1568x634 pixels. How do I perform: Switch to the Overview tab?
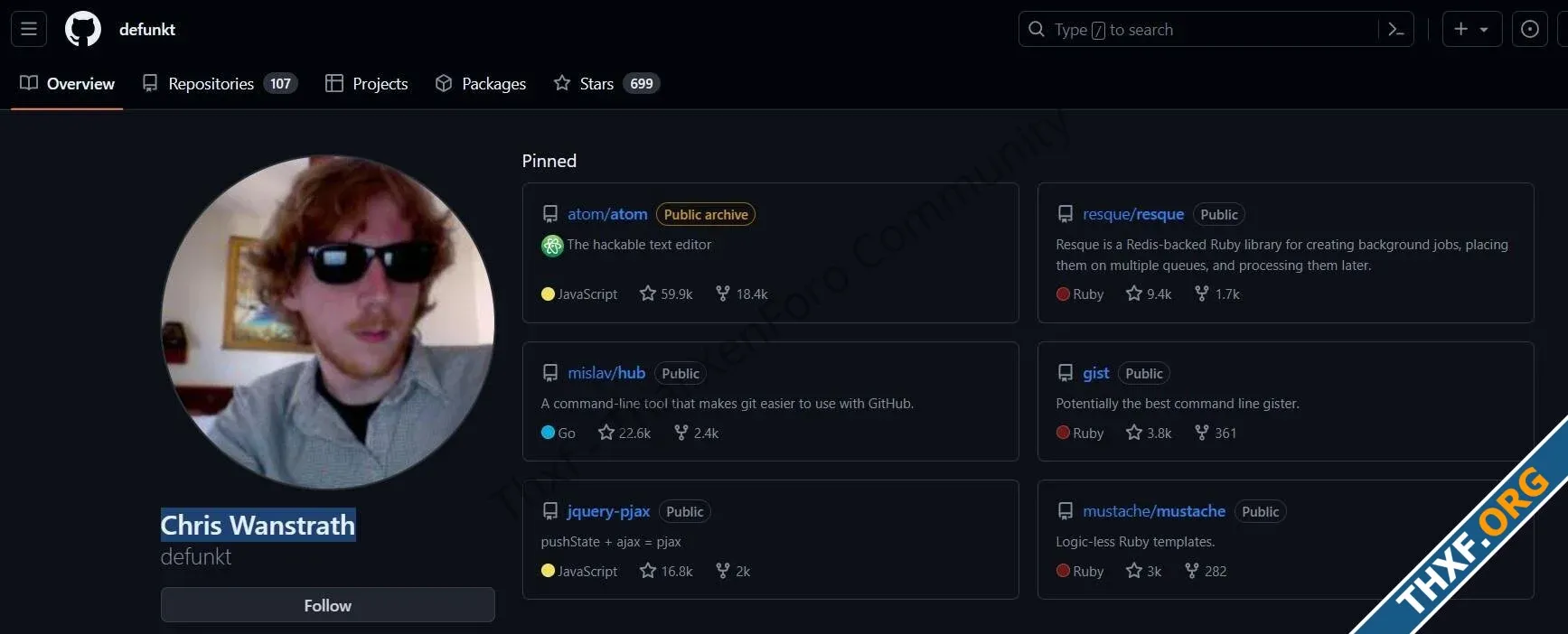[x=67, y=83]
